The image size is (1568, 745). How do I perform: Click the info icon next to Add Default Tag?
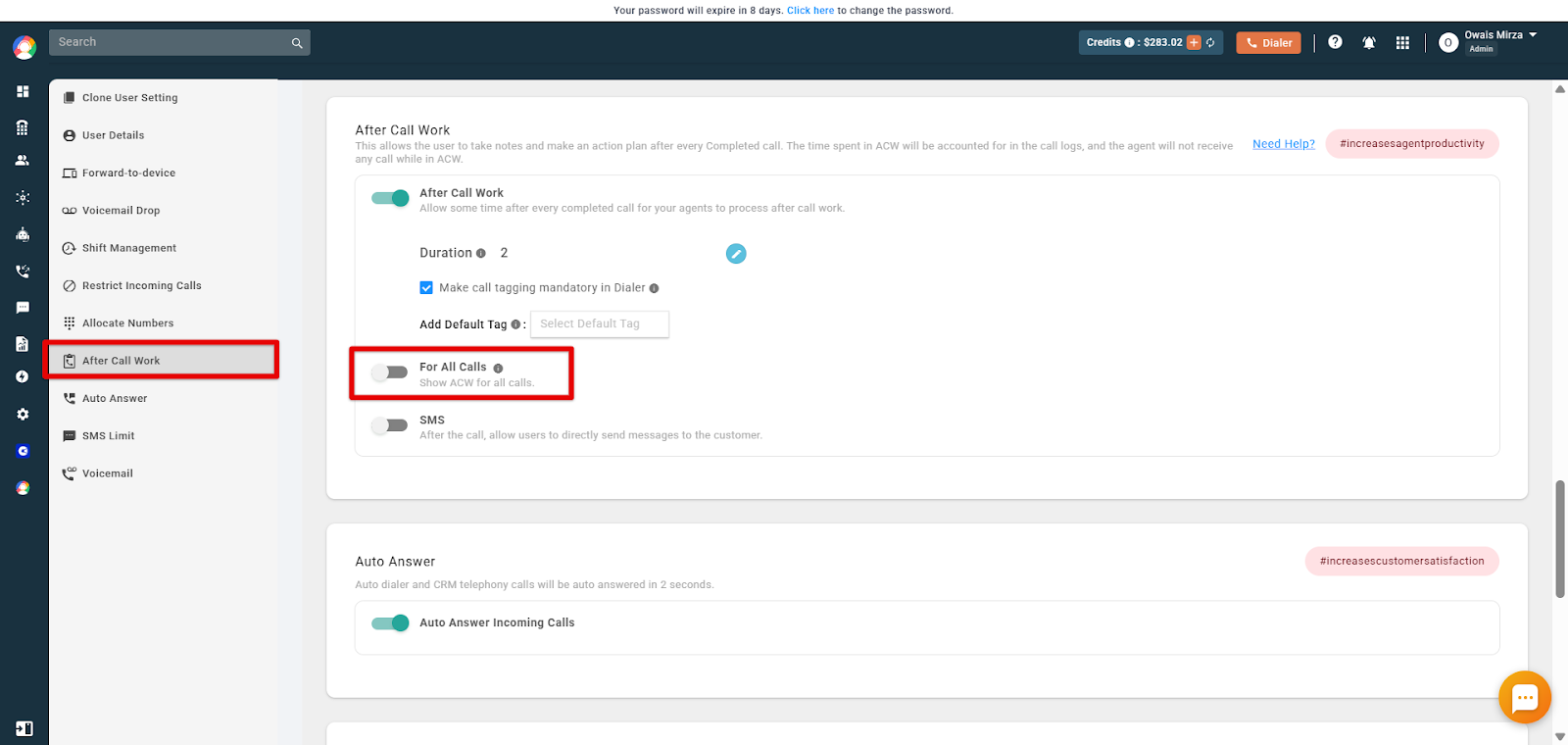515,324
